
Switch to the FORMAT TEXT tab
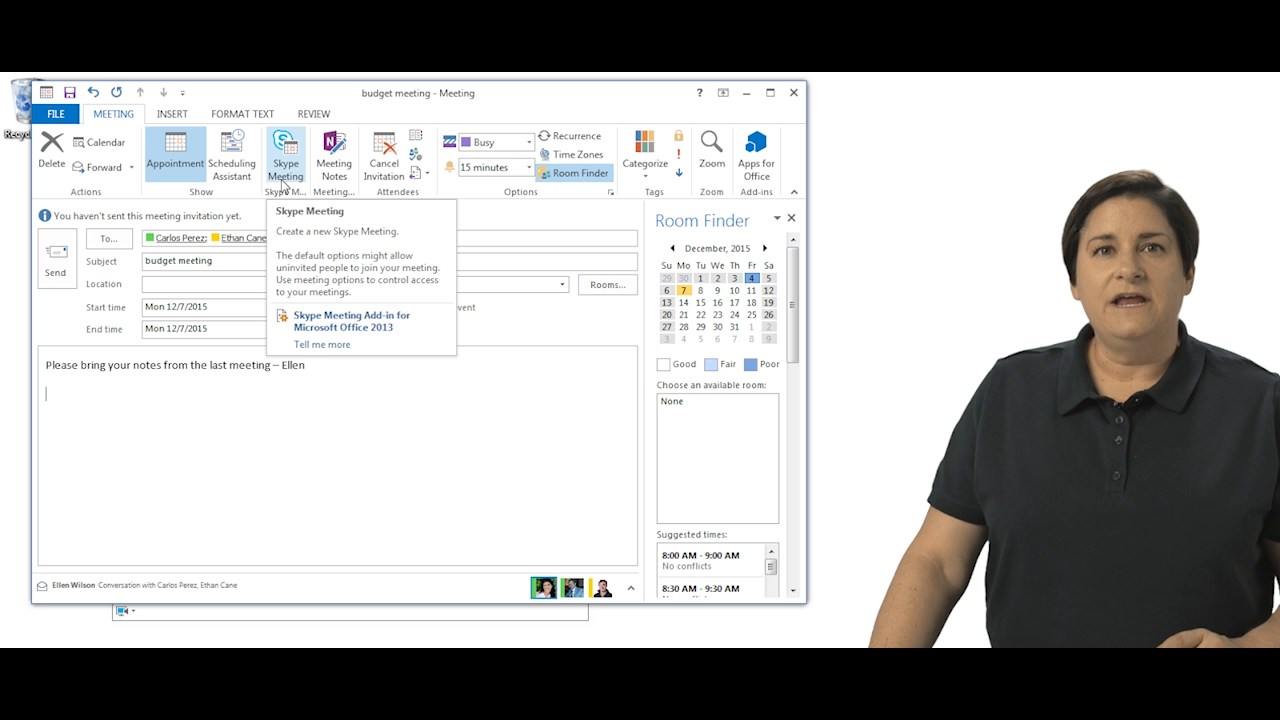click(x=242, y=114)
